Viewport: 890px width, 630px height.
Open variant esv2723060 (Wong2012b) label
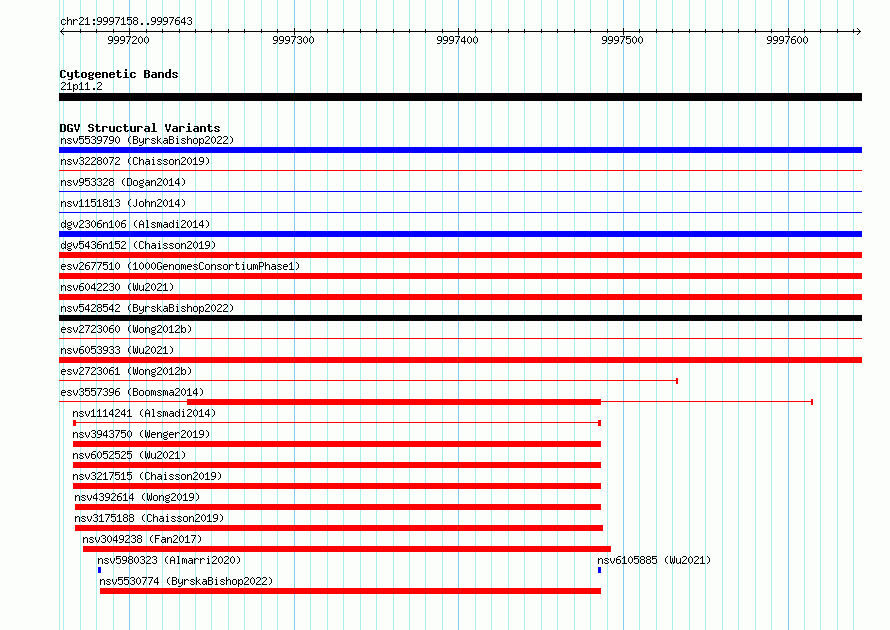pyautogui.click(x=126, y=329)
